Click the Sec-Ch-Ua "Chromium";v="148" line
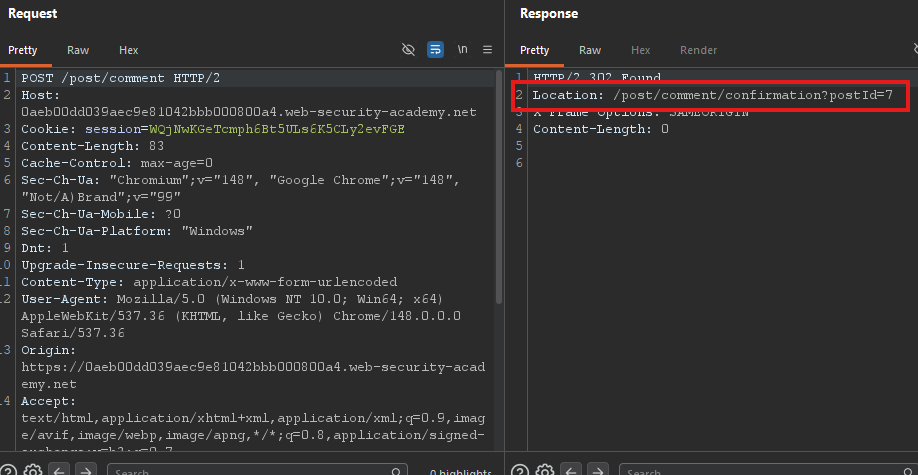 241,180
